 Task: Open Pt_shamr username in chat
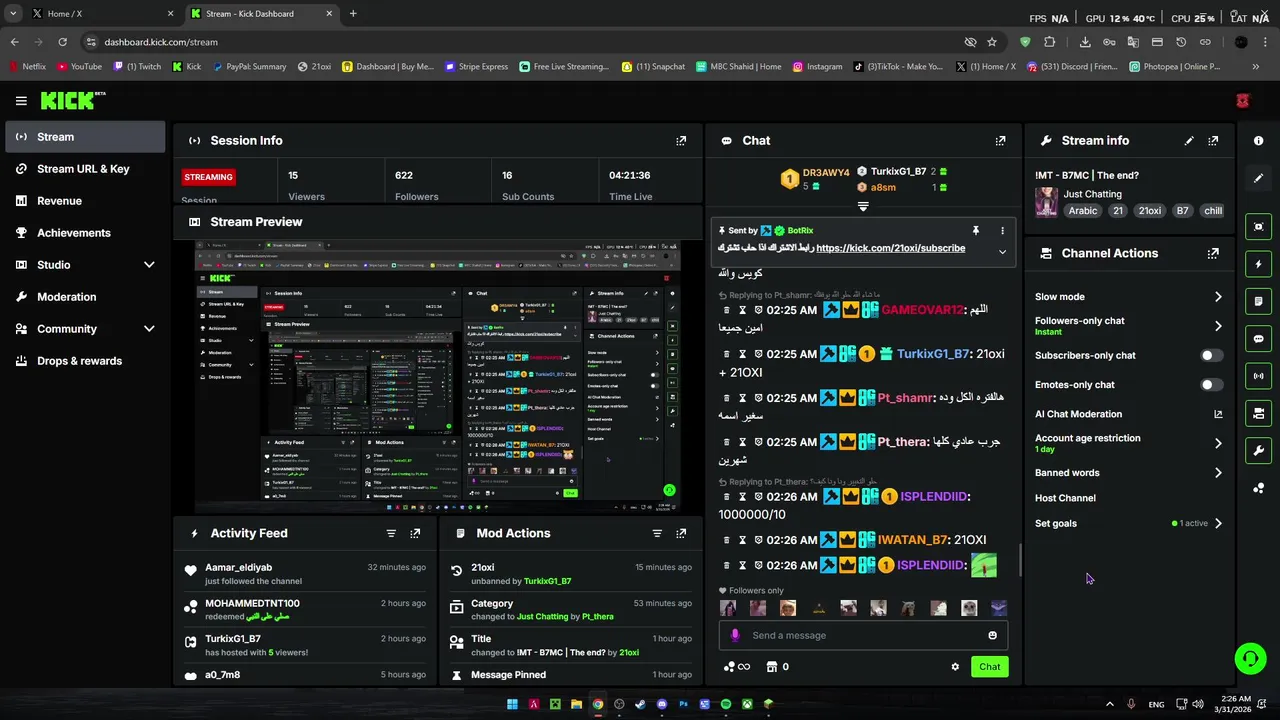click(905, 398)
